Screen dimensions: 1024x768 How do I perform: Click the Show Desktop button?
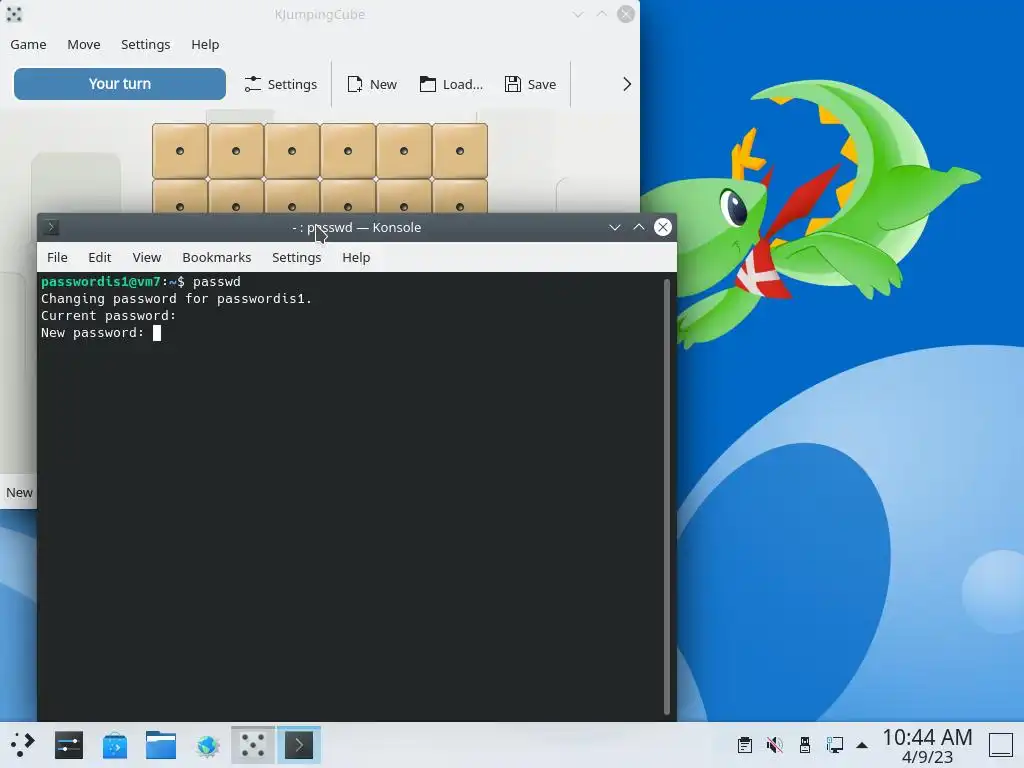pyautogui.click(x=1000, y=744)
